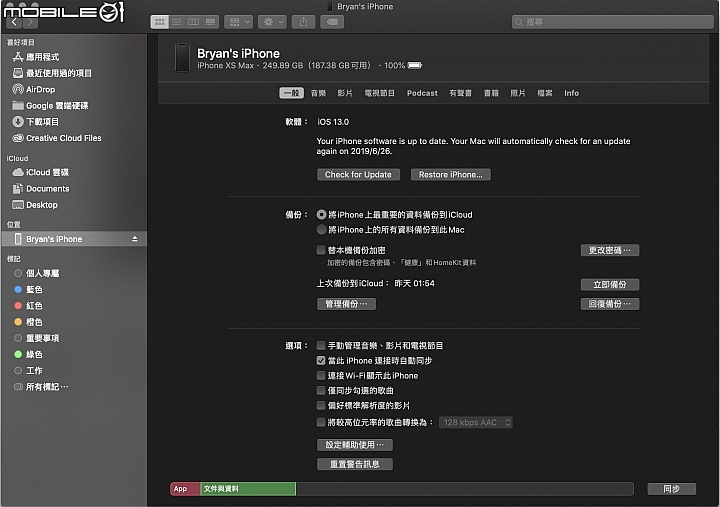This screenshot has height=507, width=720.
Task: Click Check for Update button
Action: click(x=358, y=175)
